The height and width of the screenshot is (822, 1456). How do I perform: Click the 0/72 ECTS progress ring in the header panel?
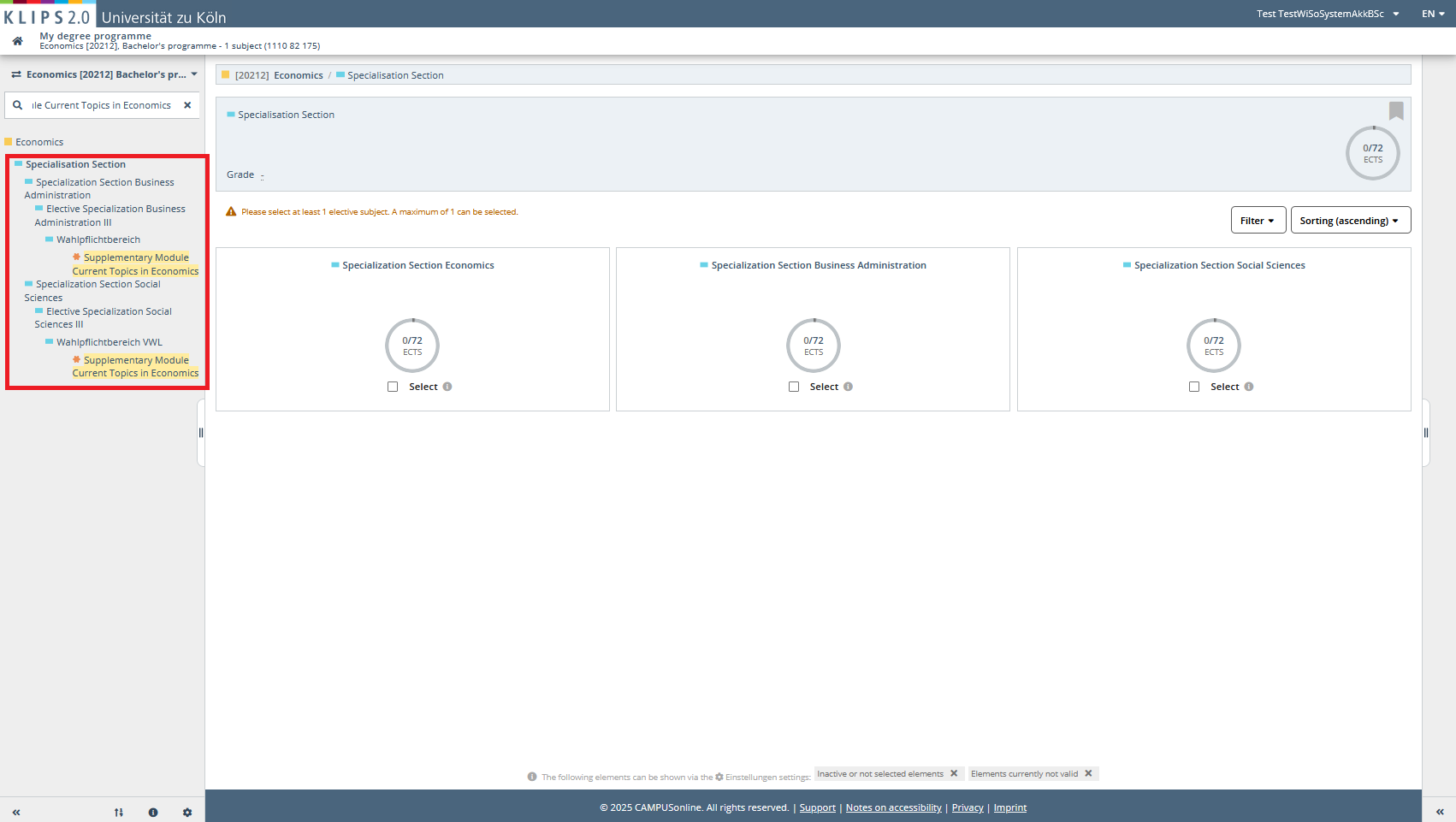1373,153
